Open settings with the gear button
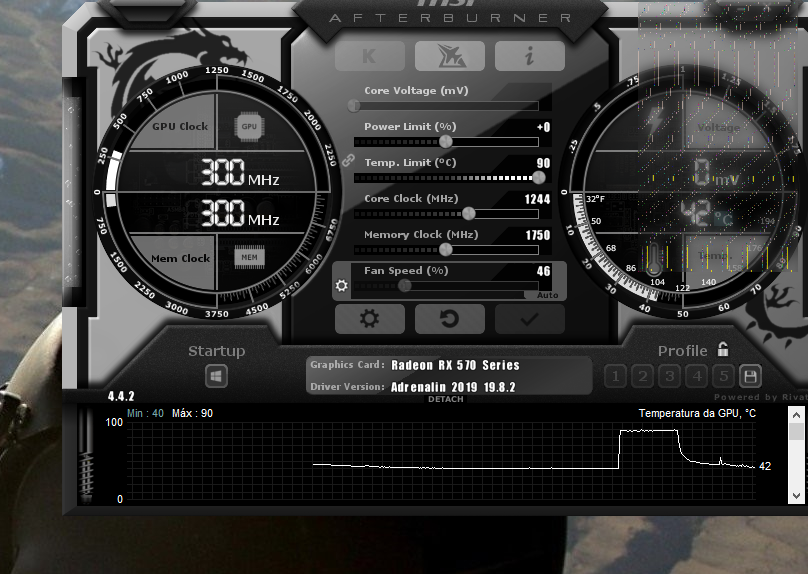 click(x=369, y=319)
